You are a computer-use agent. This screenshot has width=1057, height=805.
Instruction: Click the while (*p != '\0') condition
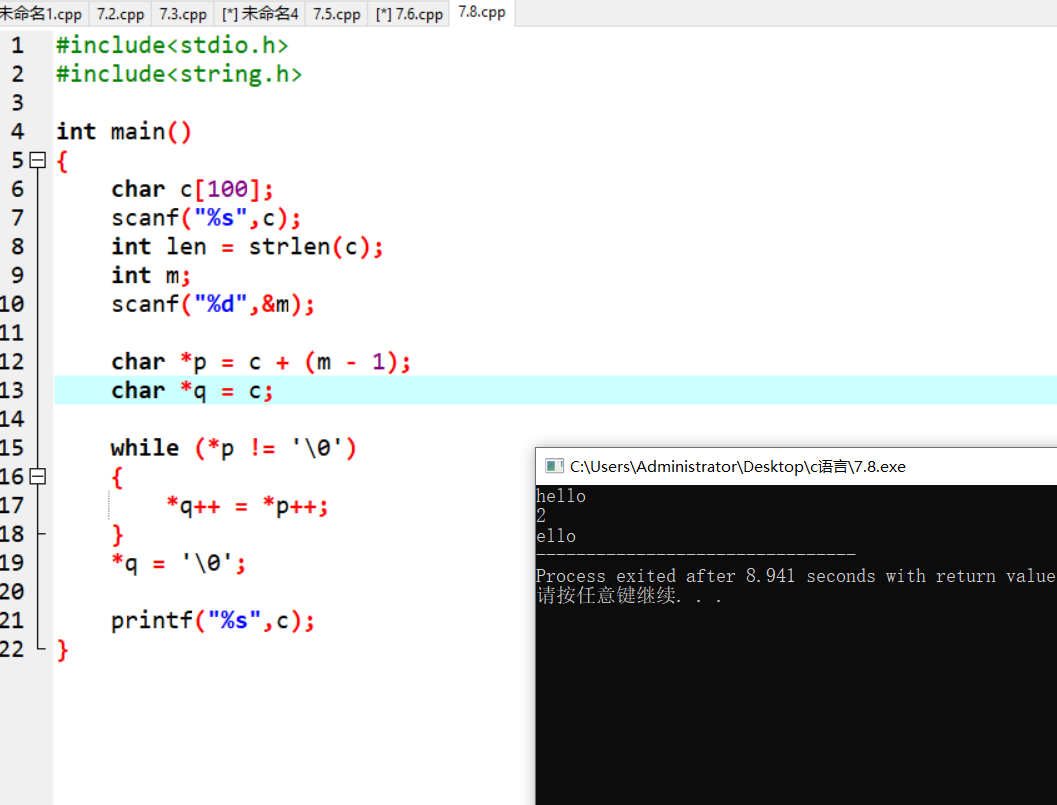pos(233,448)
